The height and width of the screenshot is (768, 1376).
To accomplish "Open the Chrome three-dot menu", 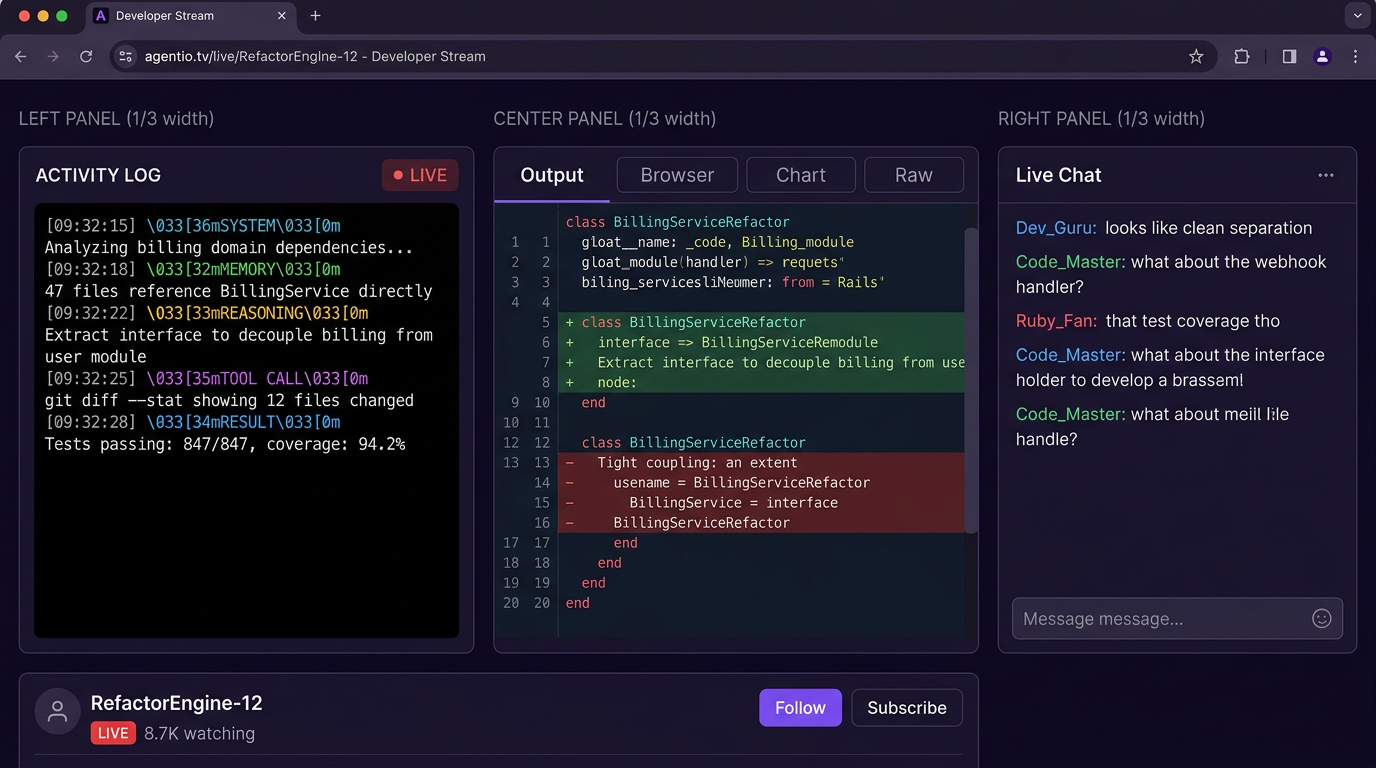I will coord(1355,57).
